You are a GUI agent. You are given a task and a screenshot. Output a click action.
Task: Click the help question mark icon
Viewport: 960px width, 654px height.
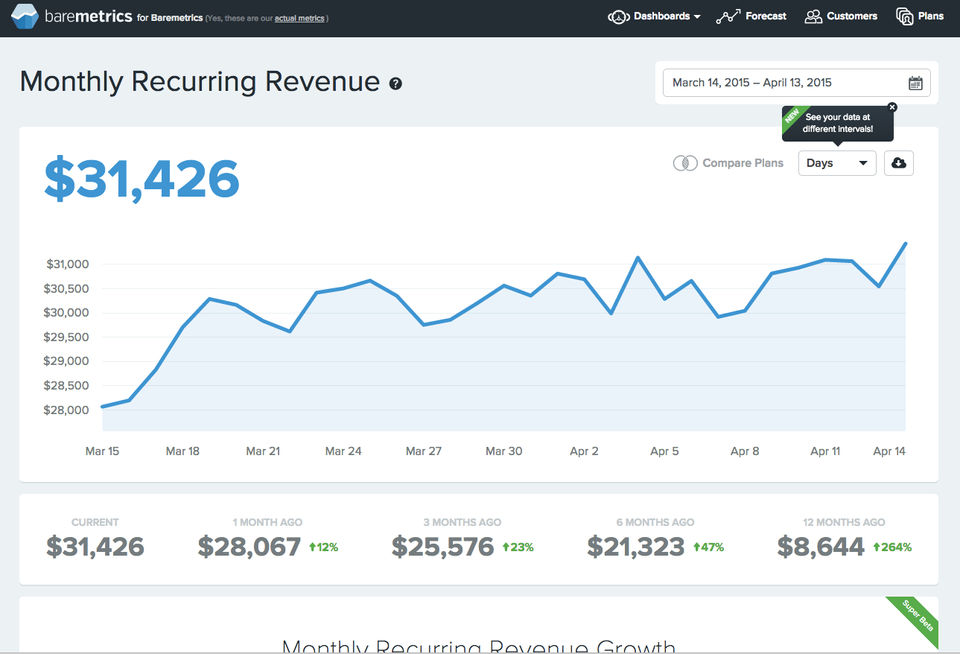pyautogui.click(x=396, y=84)
